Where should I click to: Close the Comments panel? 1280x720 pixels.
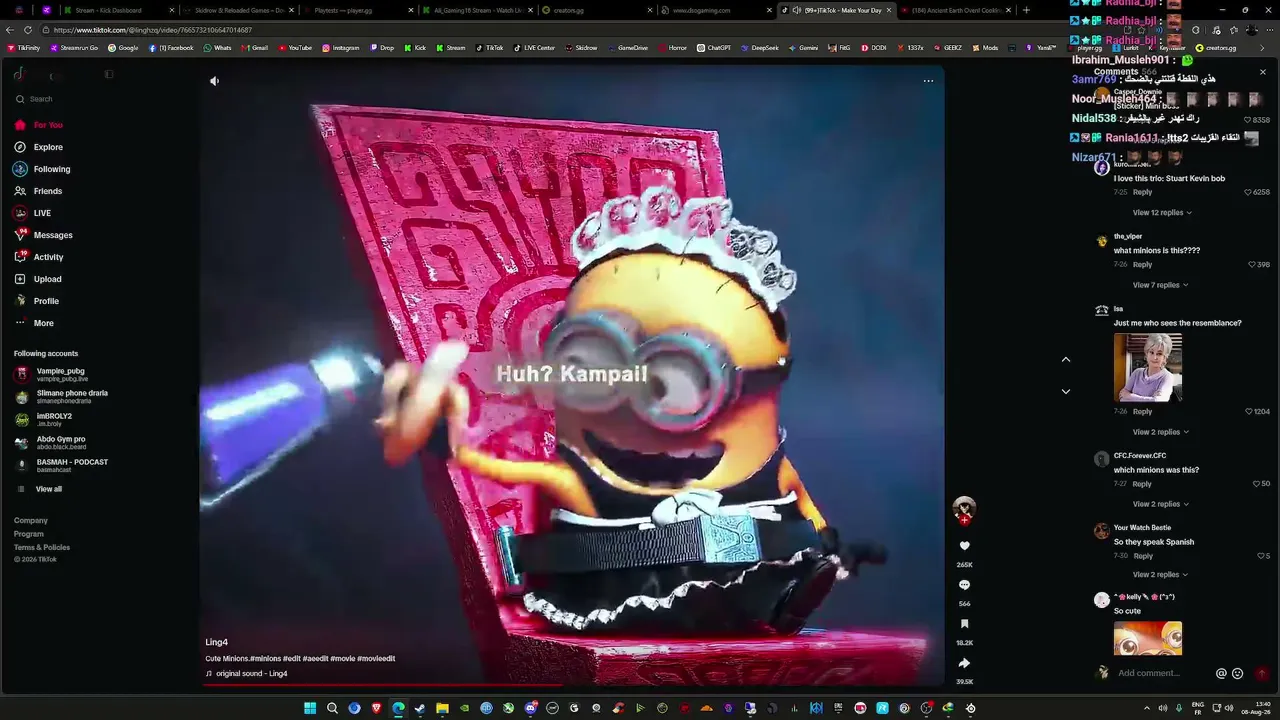(x=1262, y=72)
